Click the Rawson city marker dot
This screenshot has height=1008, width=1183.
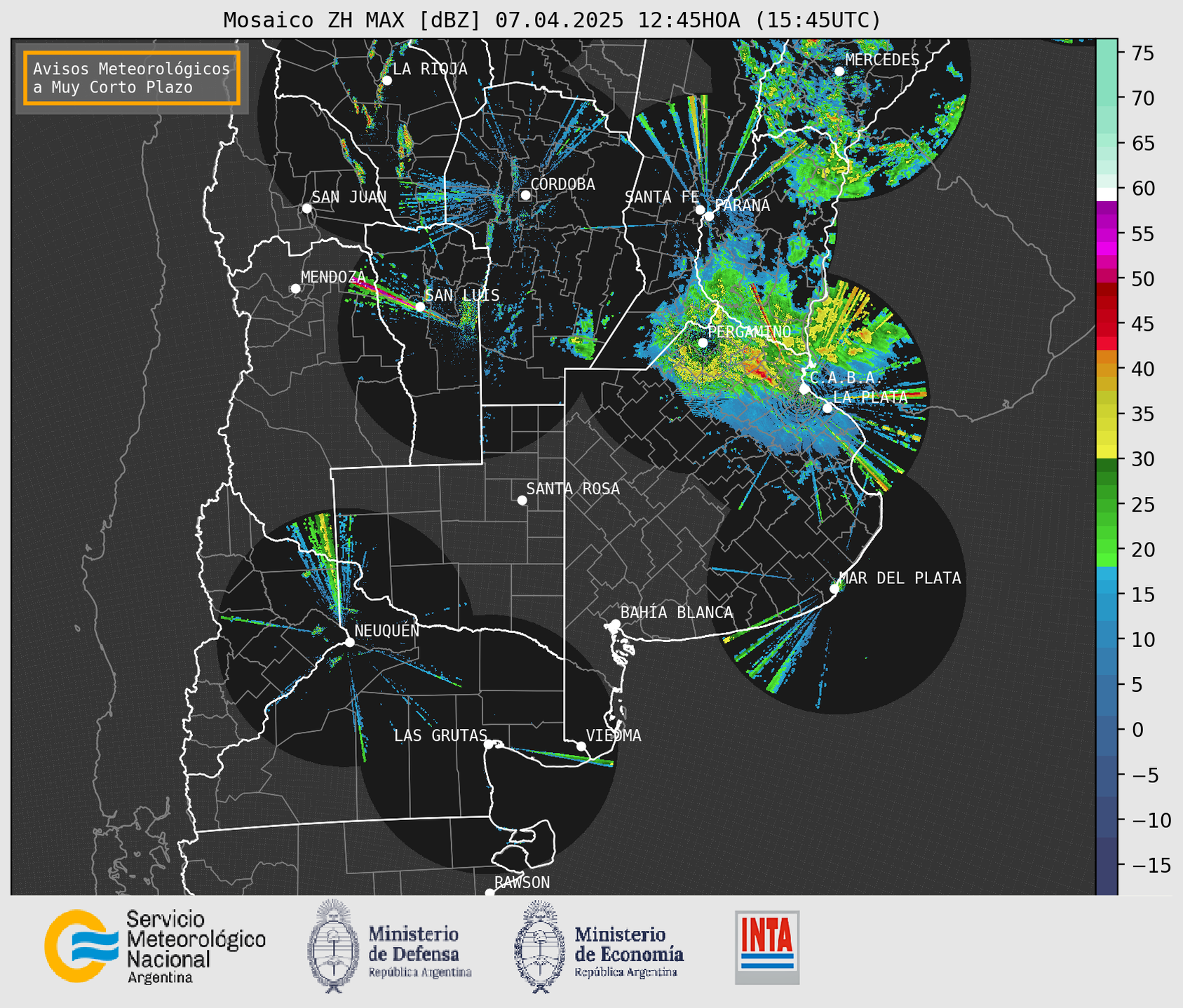(x=489, y=892)
